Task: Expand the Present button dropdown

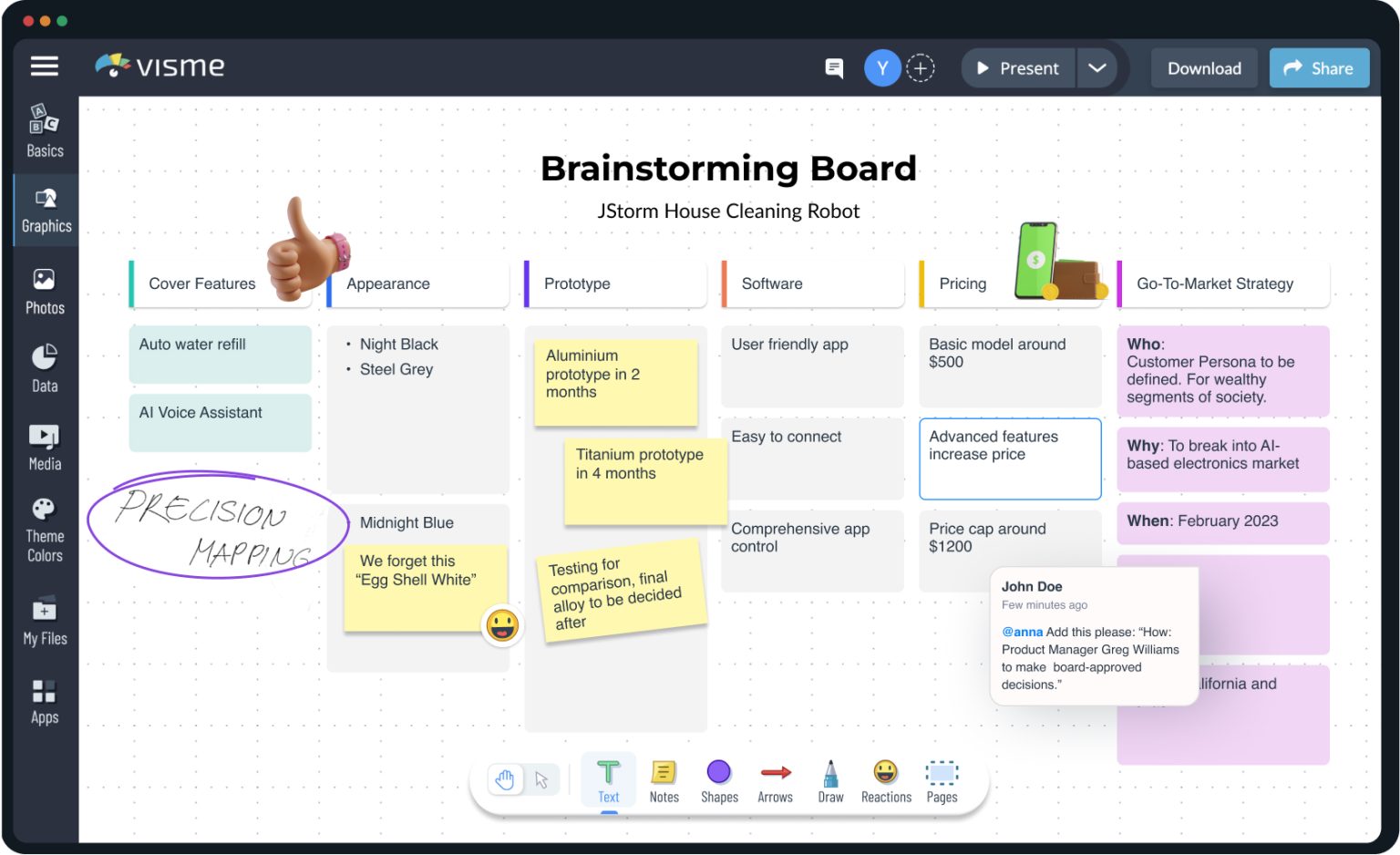Action: point(1097,67)
